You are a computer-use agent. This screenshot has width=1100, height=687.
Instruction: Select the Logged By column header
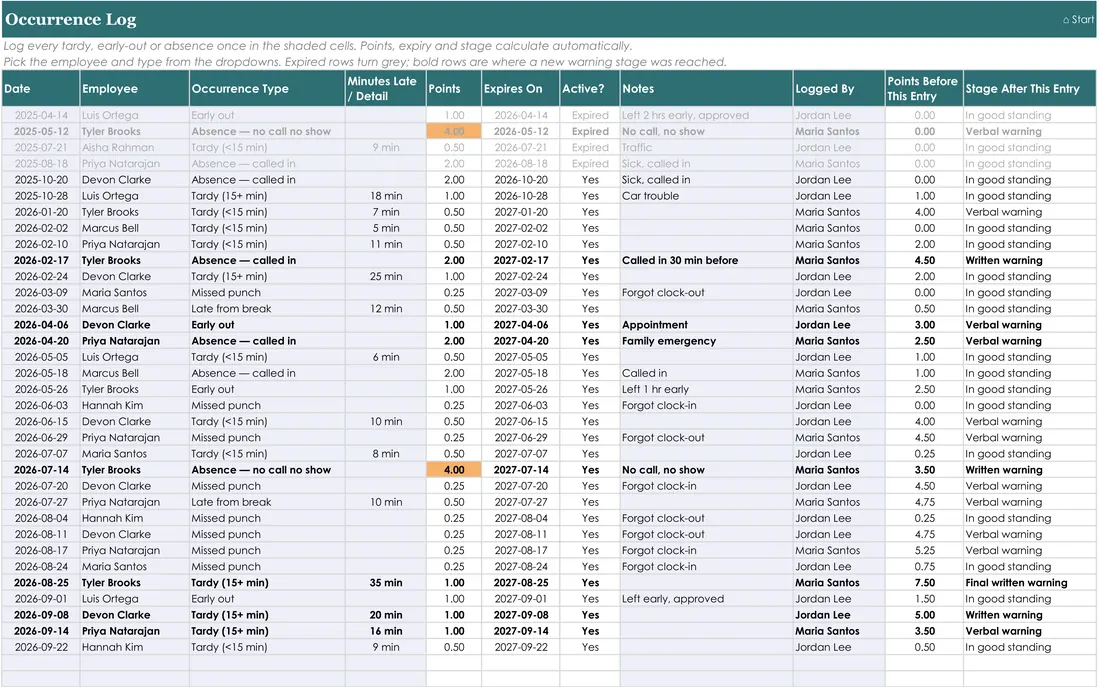[x=839, y=88]
